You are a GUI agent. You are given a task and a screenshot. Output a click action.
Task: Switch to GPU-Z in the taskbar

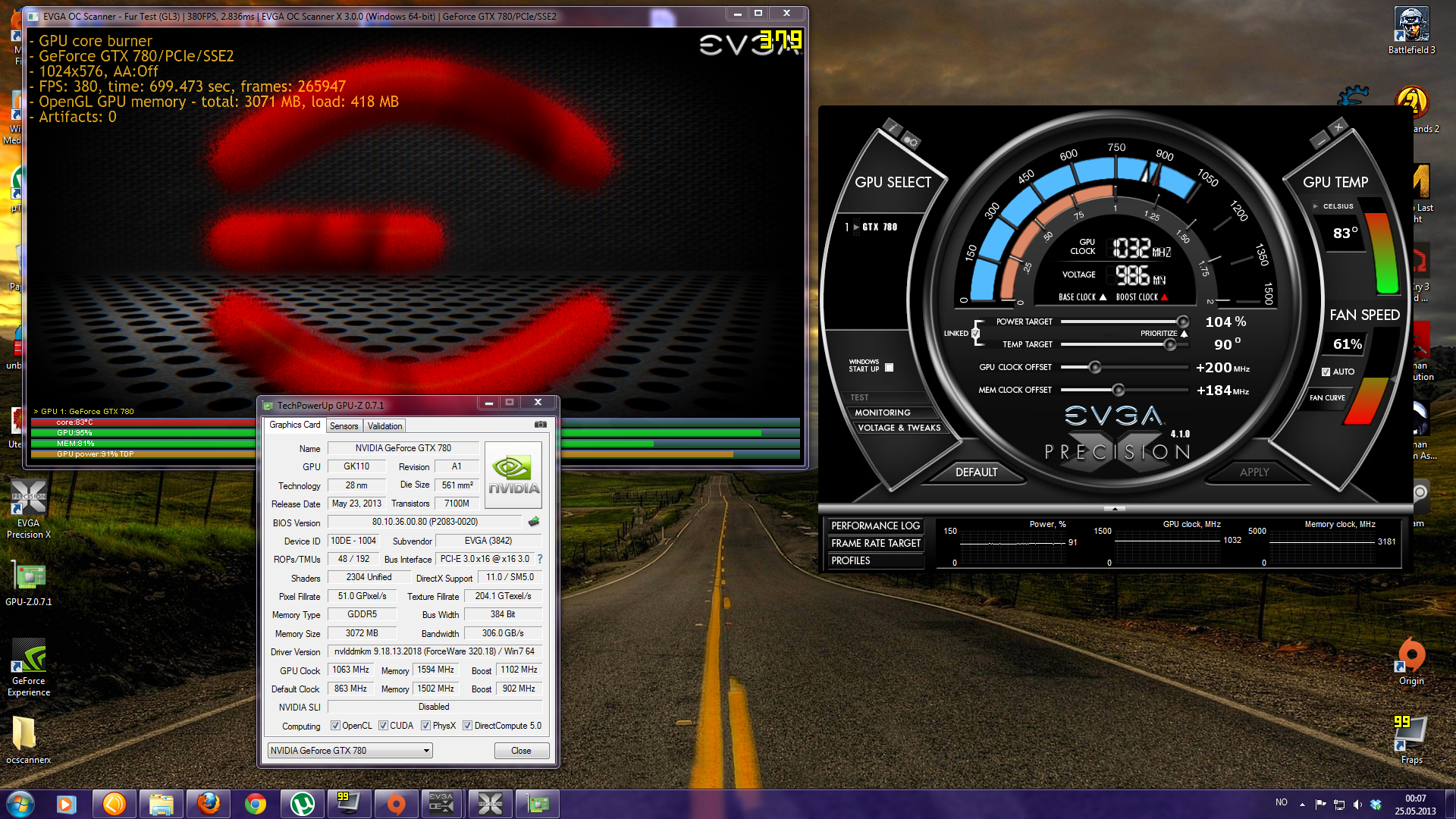point(538,804)
